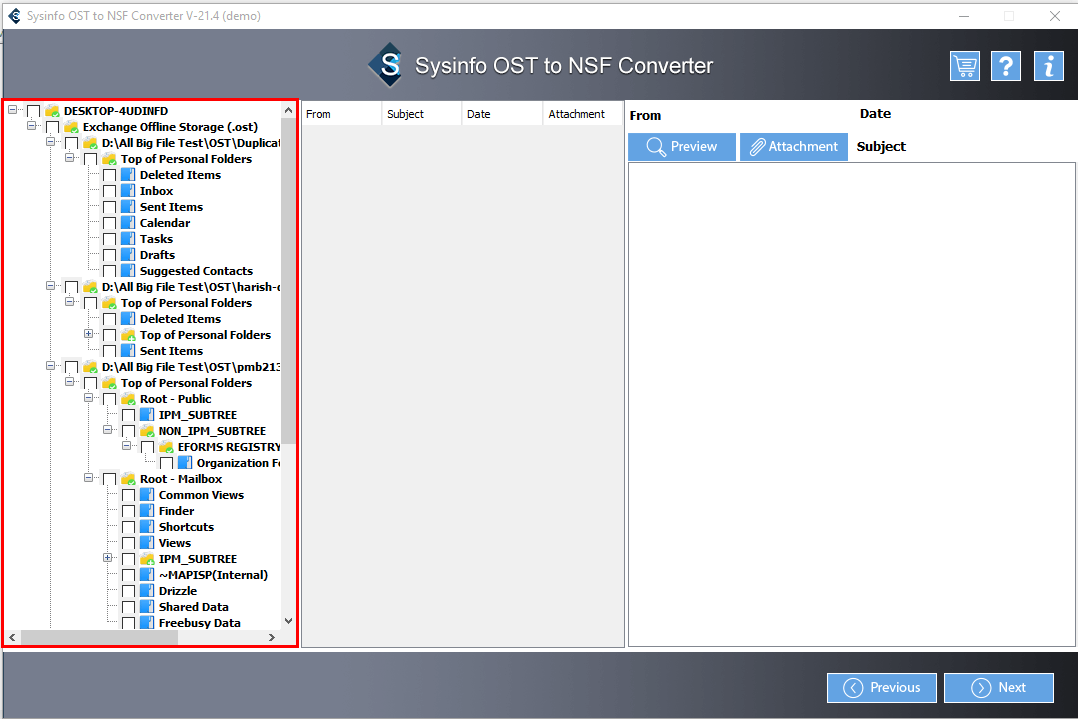Click the Drizzle folder icon
The width and height of the screenshot is (1078, 719).
pyautogui.click(x=147, y=591)
